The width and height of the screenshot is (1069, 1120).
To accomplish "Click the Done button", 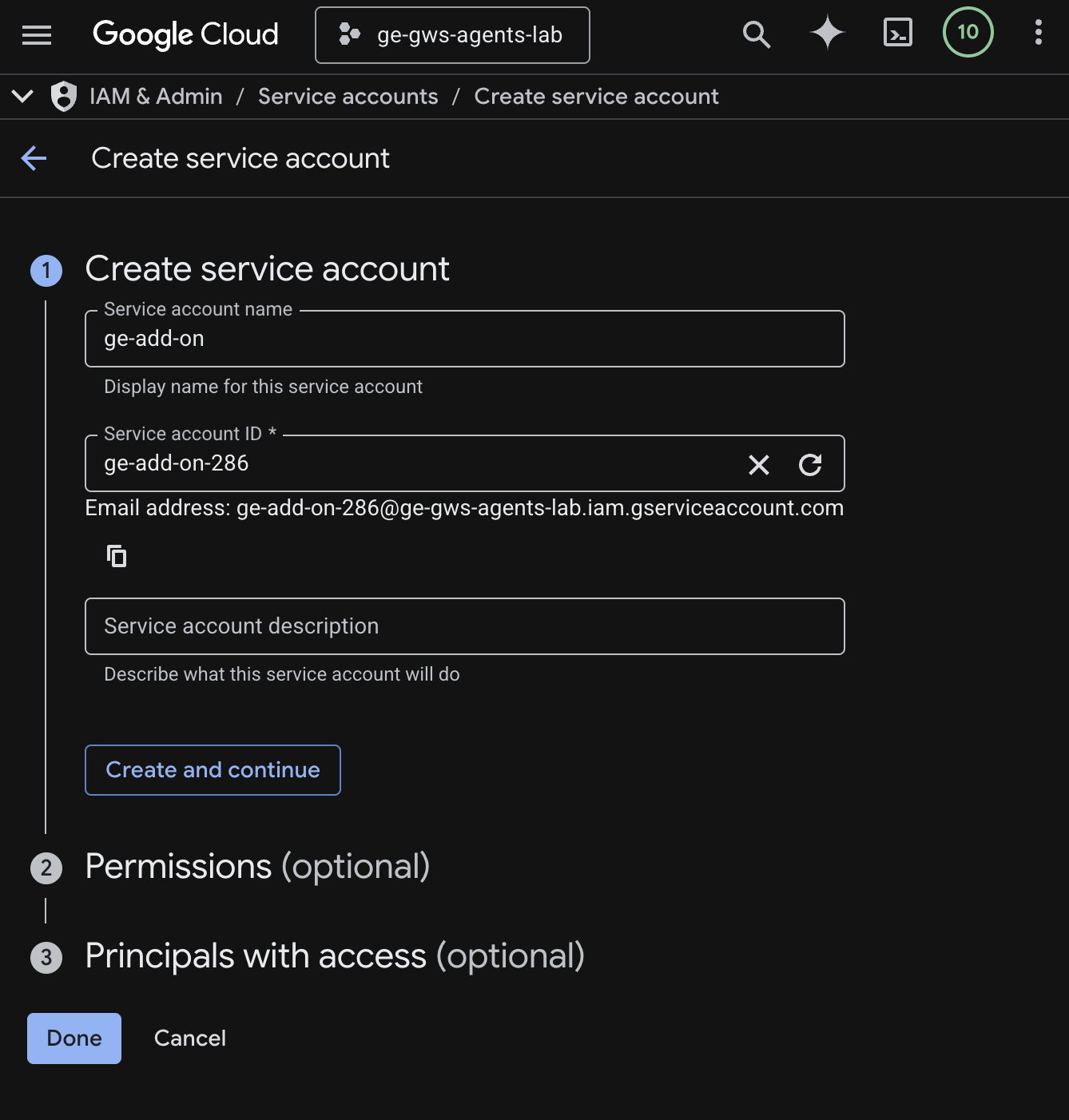I will click(x=74, y=1038).
